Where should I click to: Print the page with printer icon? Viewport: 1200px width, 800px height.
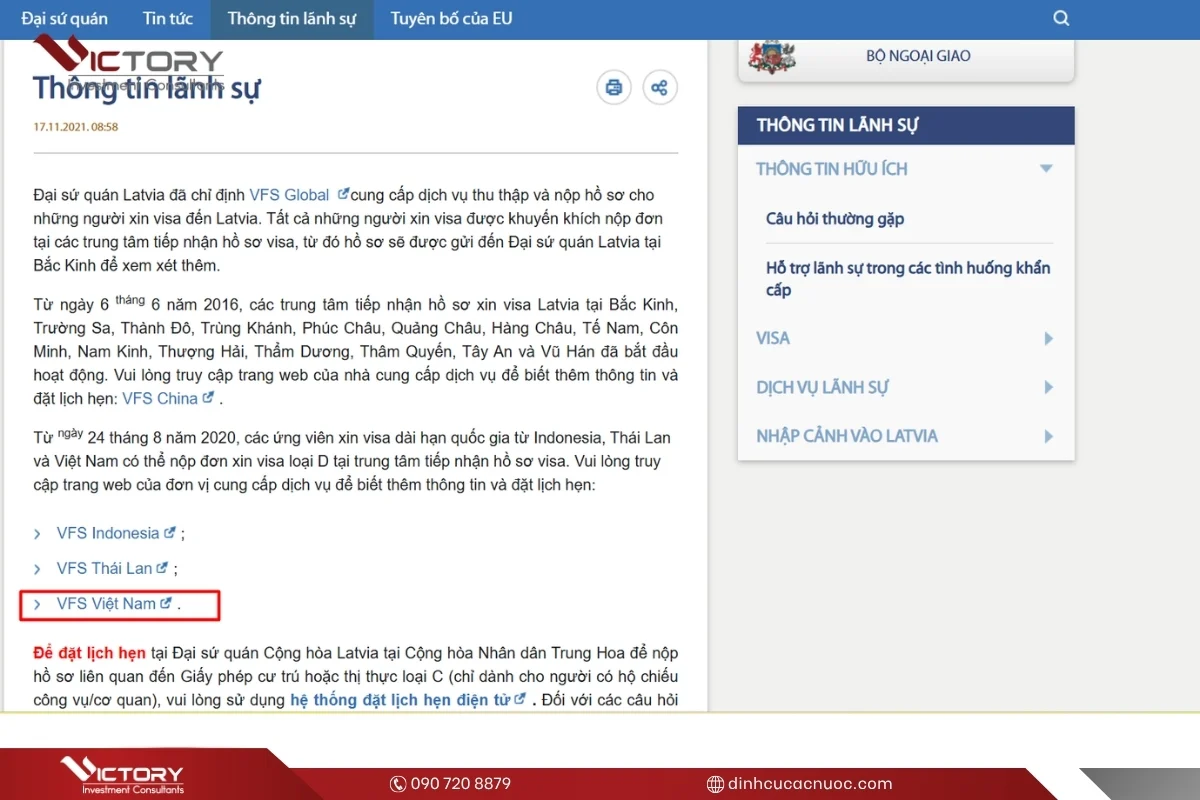614,87
